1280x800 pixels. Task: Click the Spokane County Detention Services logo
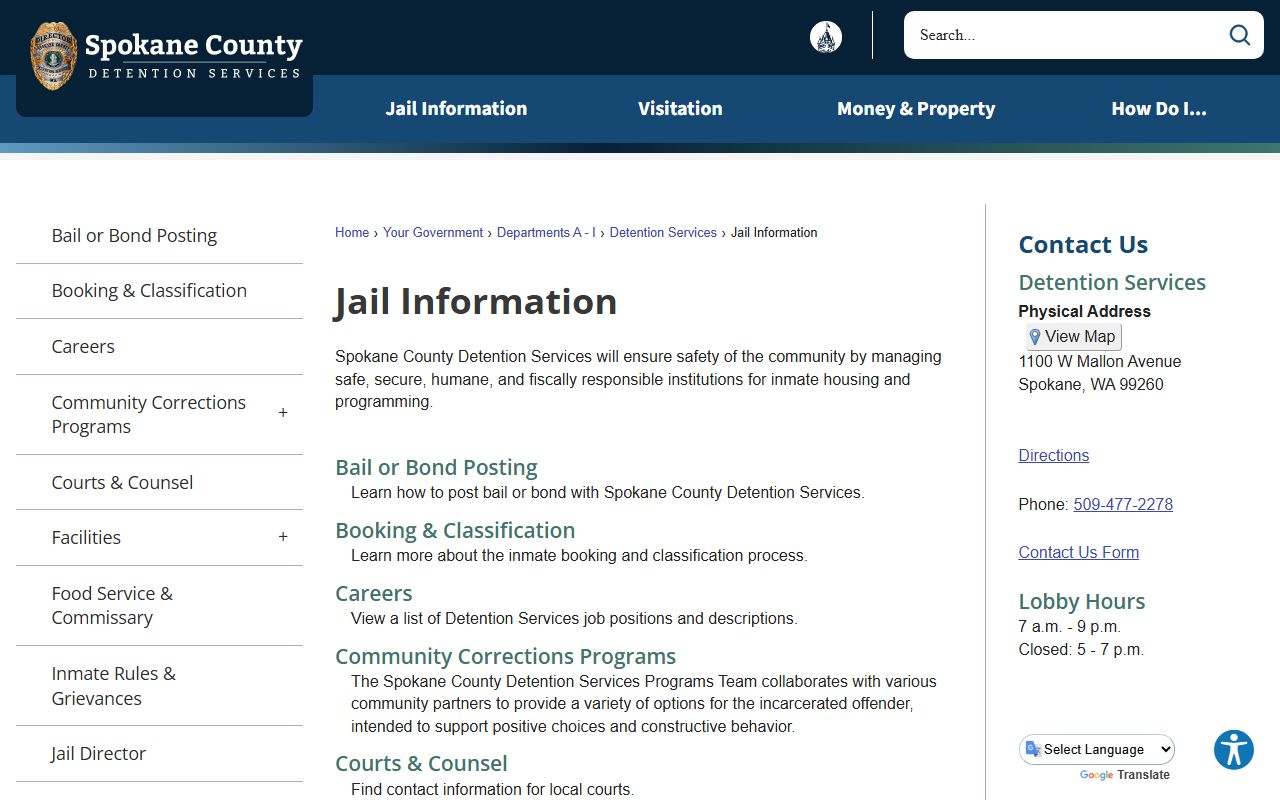[165, 57]
